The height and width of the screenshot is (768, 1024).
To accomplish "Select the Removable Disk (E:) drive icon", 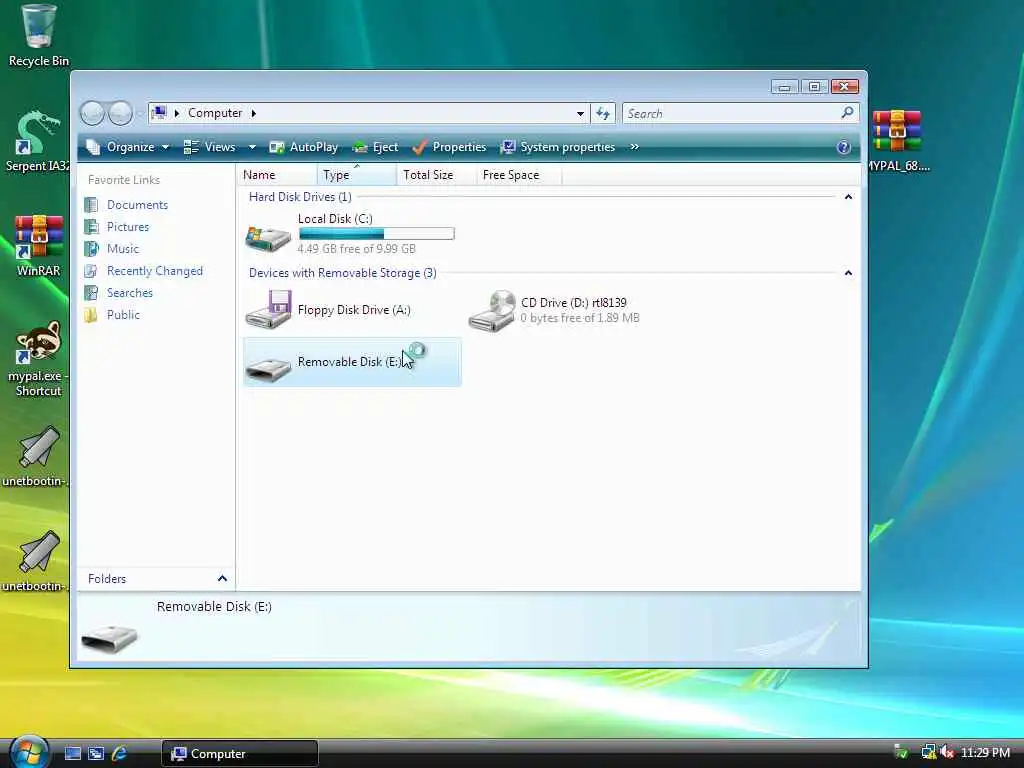I will (268, 370).
